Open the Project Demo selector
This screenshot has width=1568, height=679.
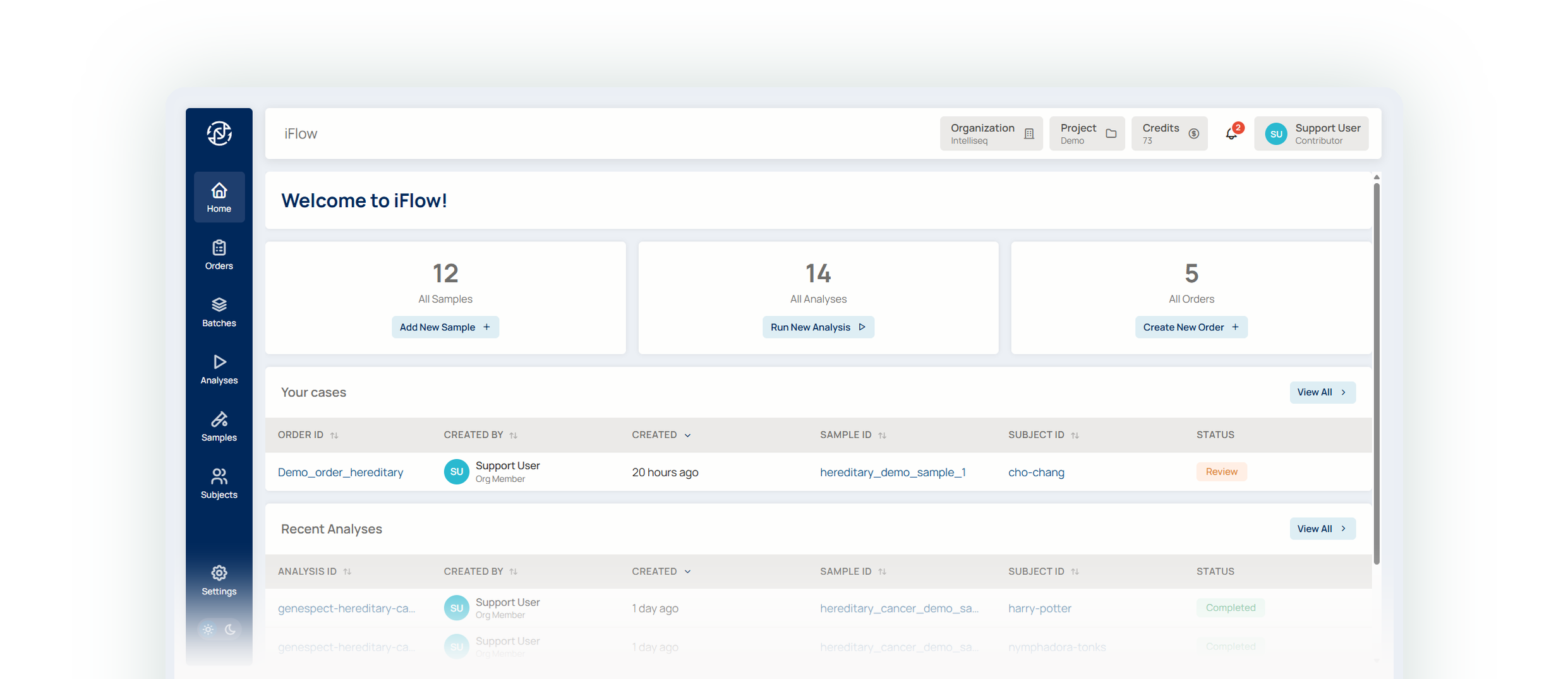point(1087,133)
